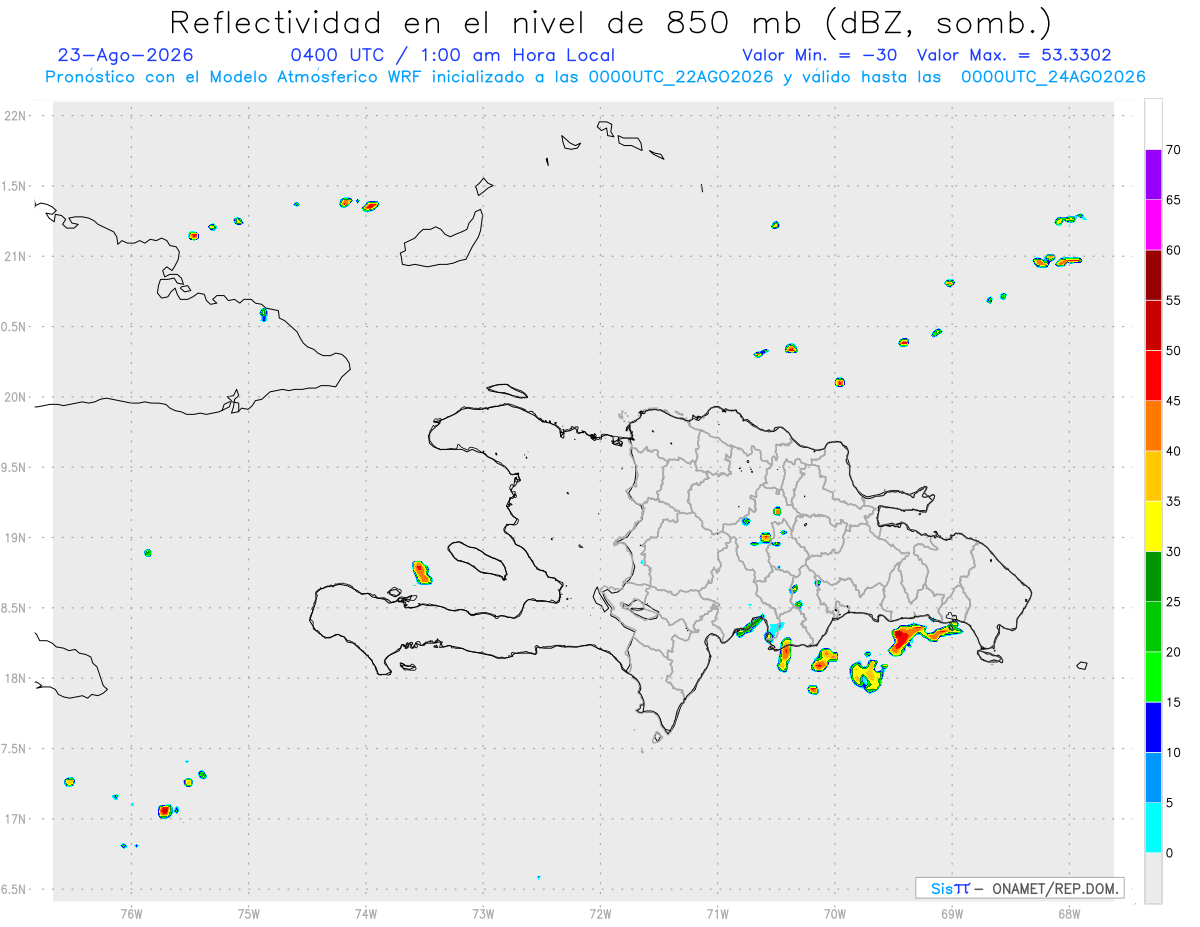Click the date text '23-Ago-2026'

(126, 55)
